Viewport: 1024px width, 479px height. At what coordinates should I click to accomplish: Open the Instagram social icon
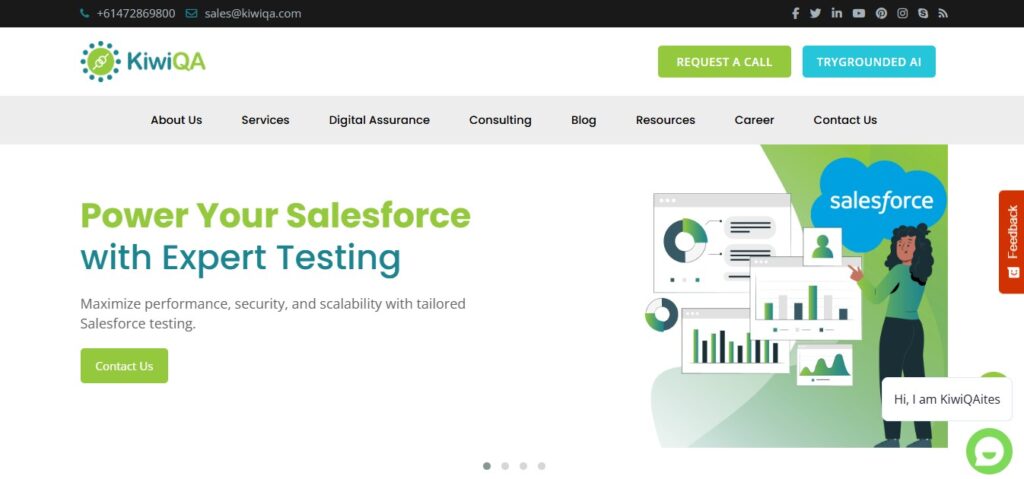[903, 13]
